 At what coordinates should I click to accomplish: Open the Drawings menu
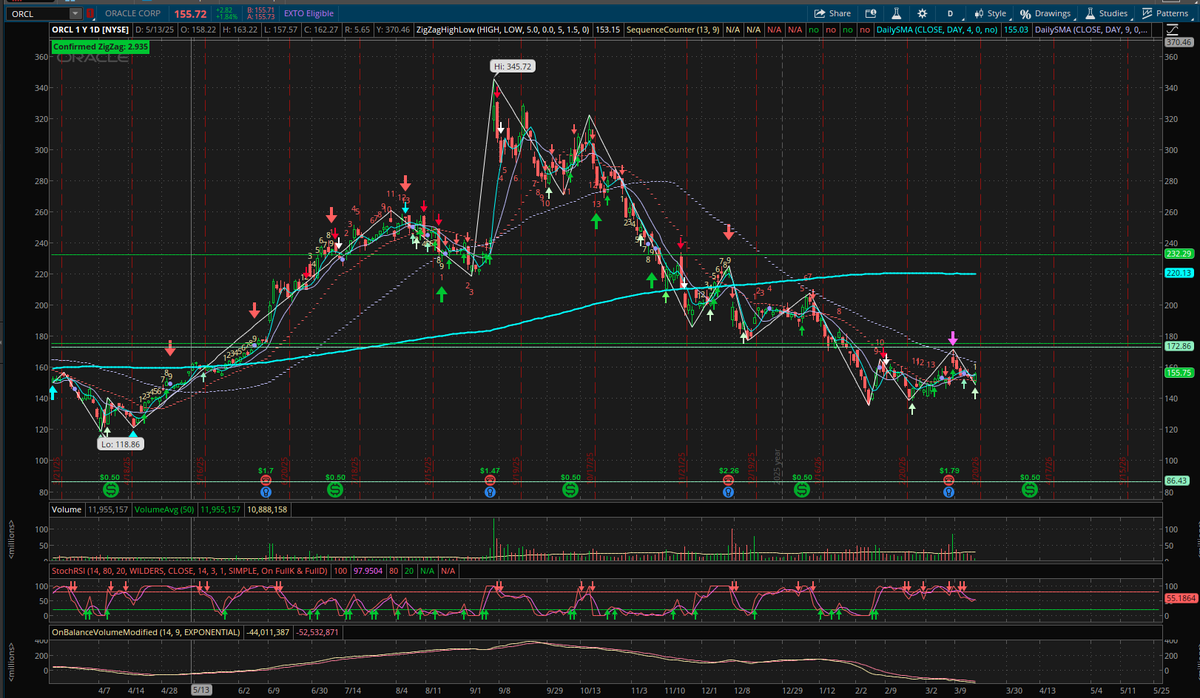tap(1046, 14)
